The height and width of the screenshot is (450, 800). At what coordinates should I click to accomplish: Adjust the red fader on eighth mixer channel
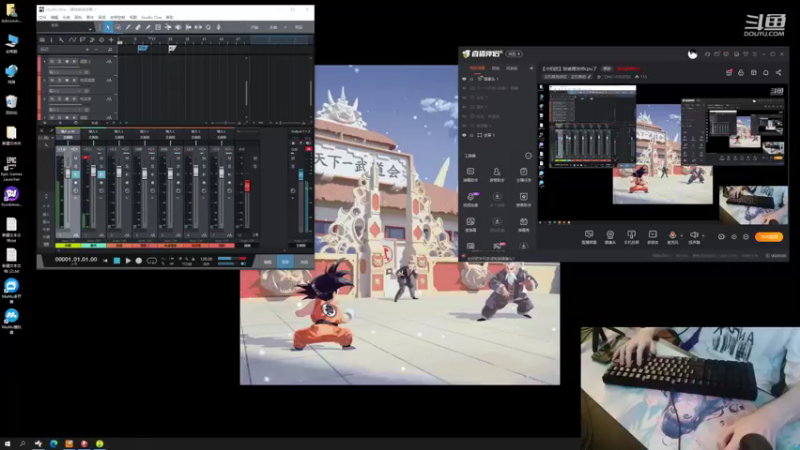point(247,186)
